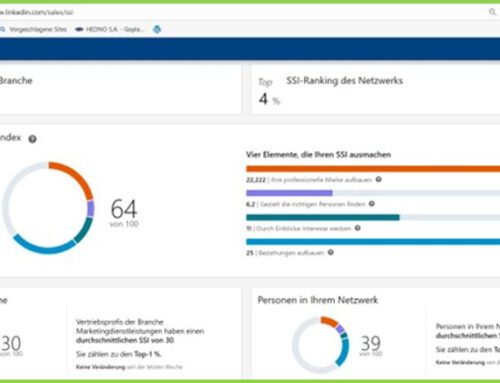
Task: Click the SSI score 64 von 100
Action: (124, 213)
